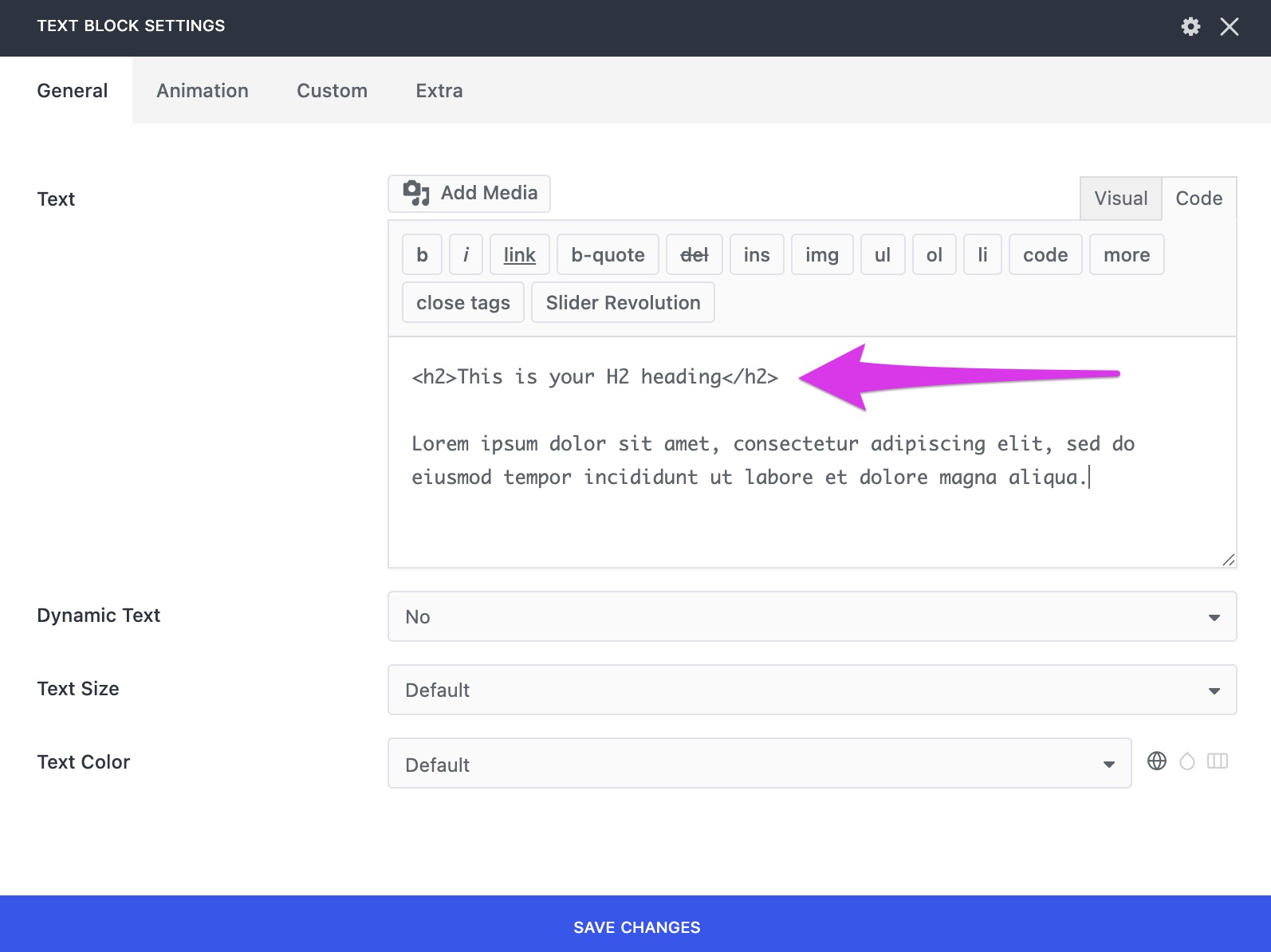Insert bold tag with b button
The height and width of the screenshot is (952, 1271).
pyautogui.click(x=422, y=254)
